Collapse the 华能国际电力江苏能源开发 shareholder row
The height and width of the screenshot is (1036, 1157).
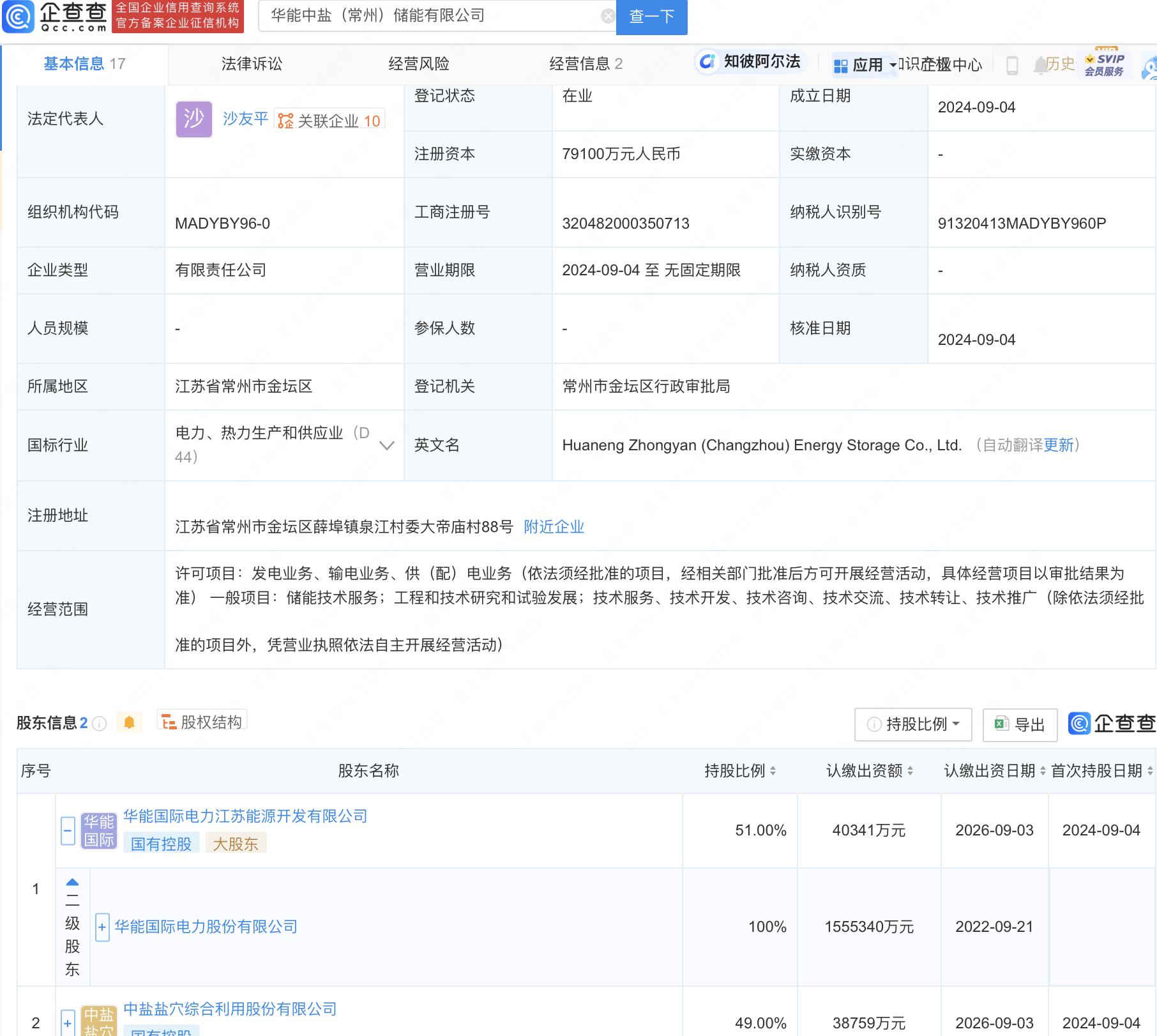click(68, 830)
